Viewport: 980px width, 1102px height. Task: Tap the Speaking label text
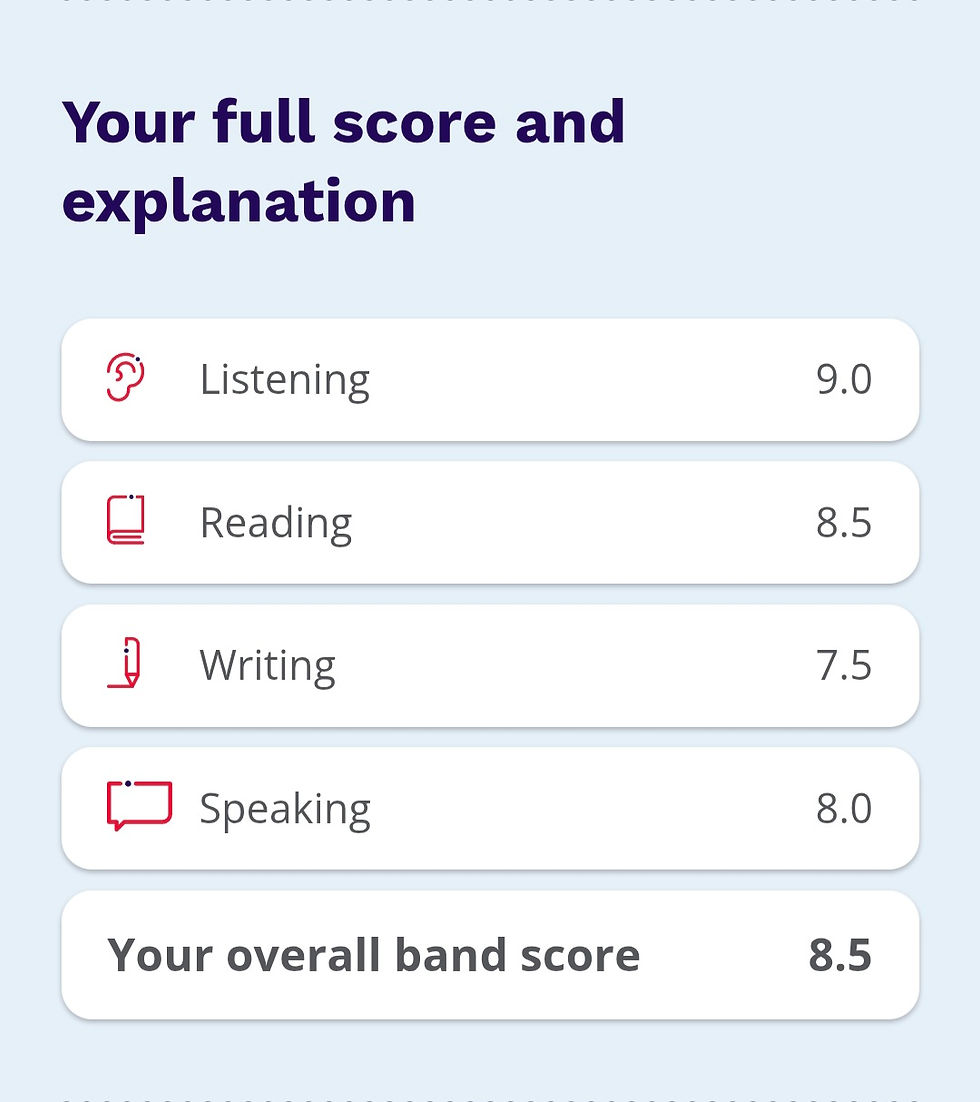click(x=285, y=807)
